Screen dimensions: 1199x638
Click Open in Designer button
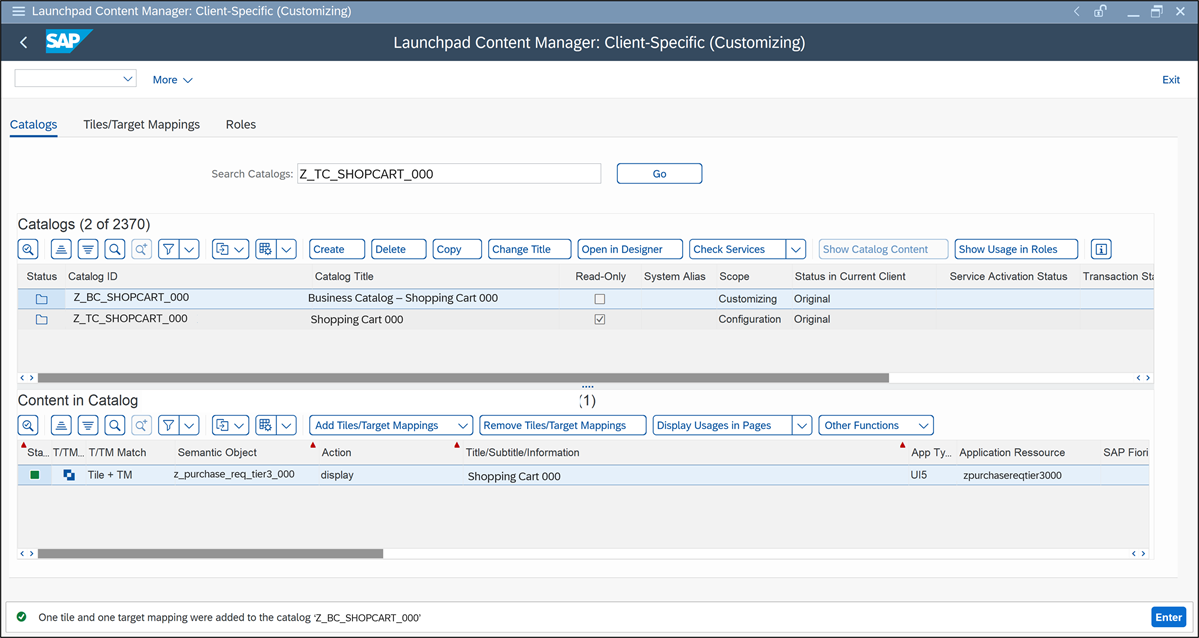631,249
